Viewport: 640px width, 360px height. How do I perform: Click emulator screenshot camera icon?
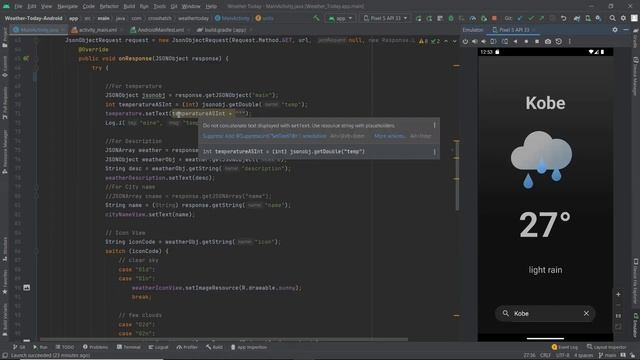point(548,42)
